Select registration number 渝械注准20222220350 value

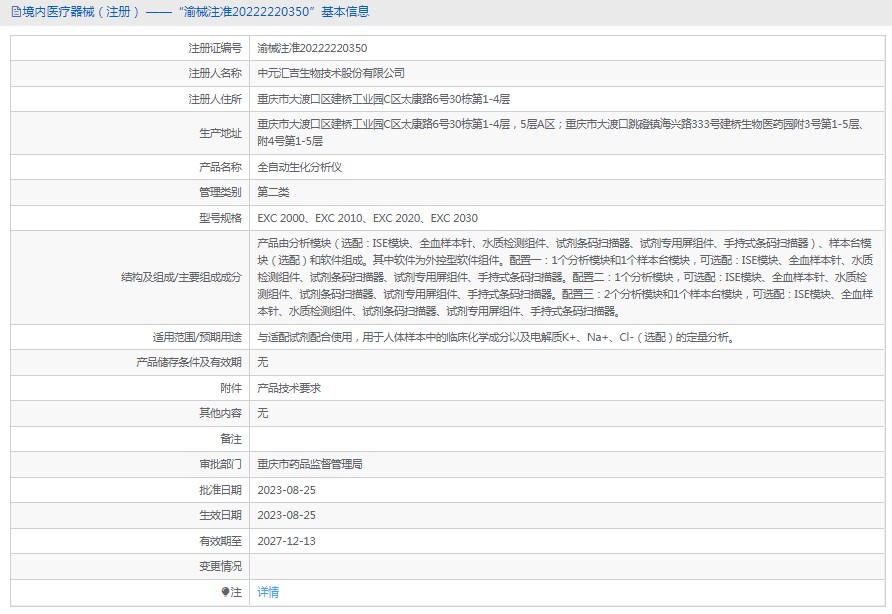[x=312, y=48]
